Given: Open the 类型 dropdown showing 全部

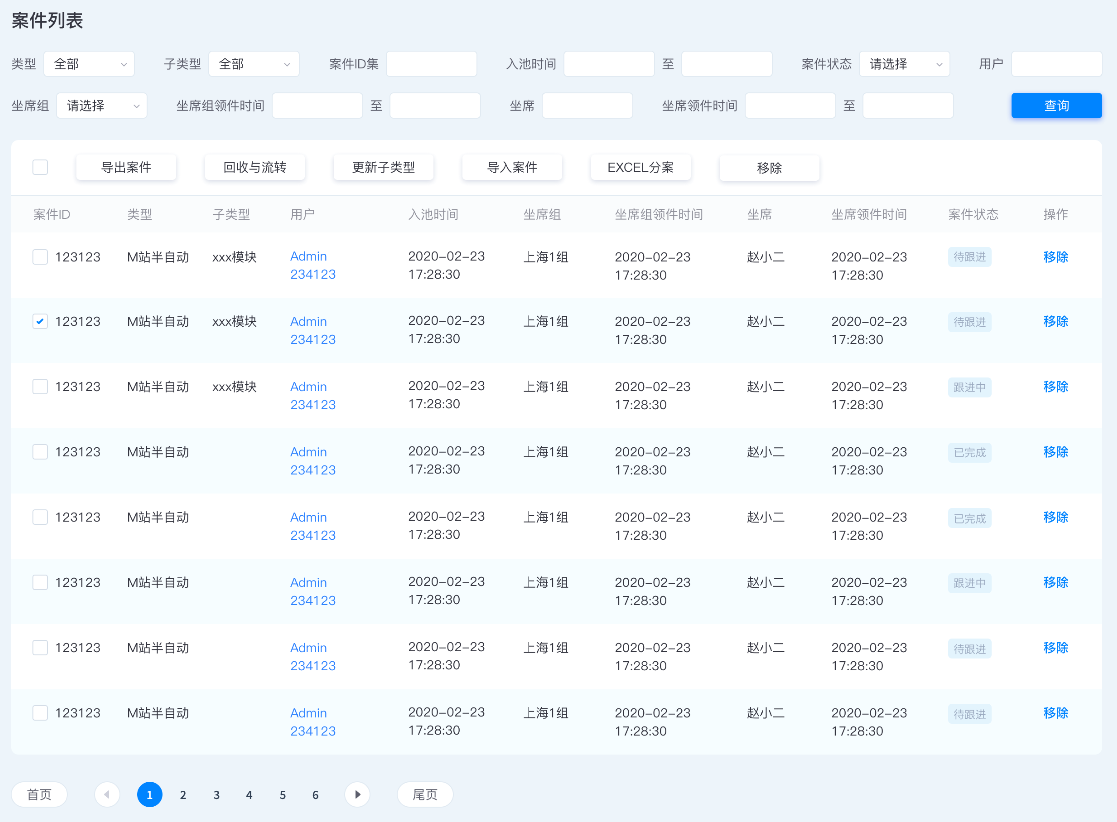Looking at the screenshot, I should tap(89, 64).
